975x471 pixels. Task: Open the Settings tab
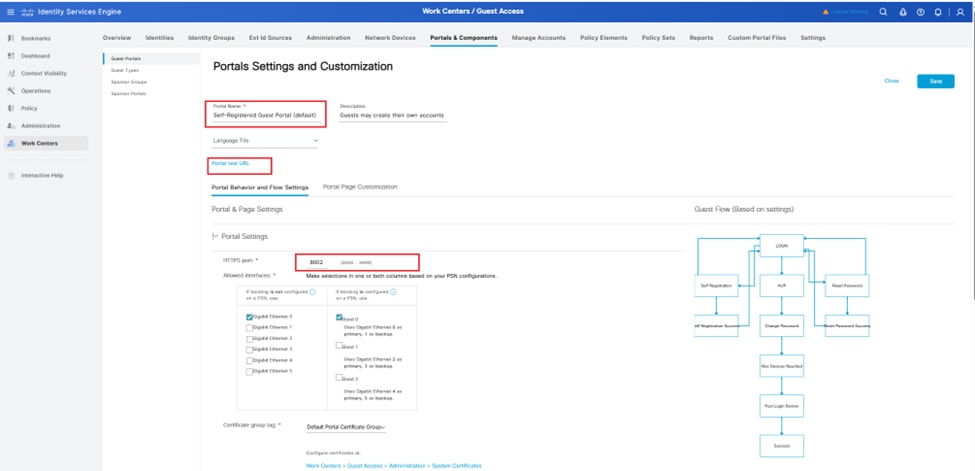(813, 38)
